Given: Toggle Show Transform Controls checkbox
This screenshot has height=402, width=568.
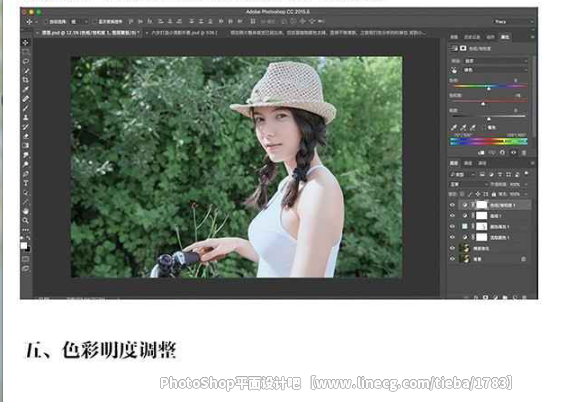Looking at the screenshot, I should click(94, 22).
